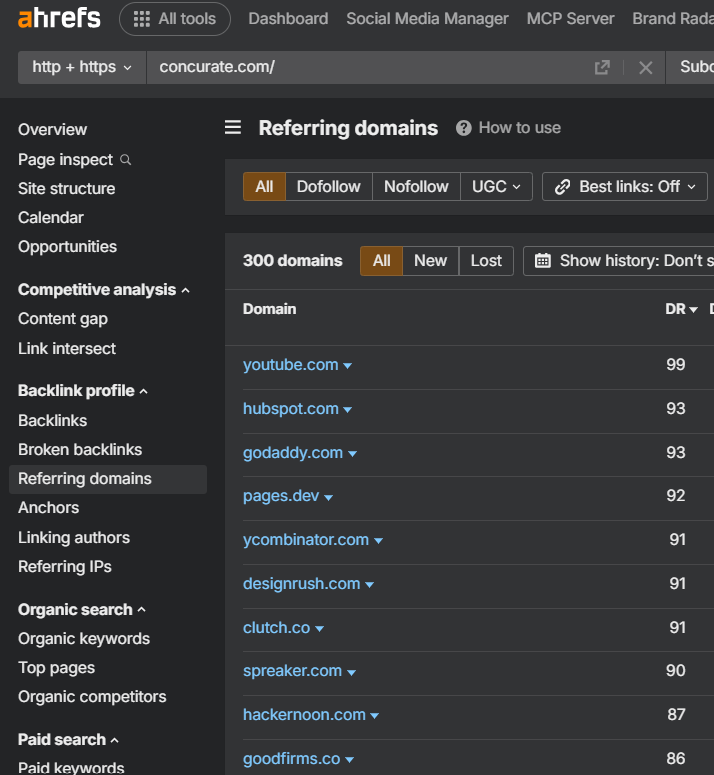This screenshot has width=714, height=775.
Task: Open the http + https protocol dropdown
Action: pyautogui.click(x=82, y=67)
